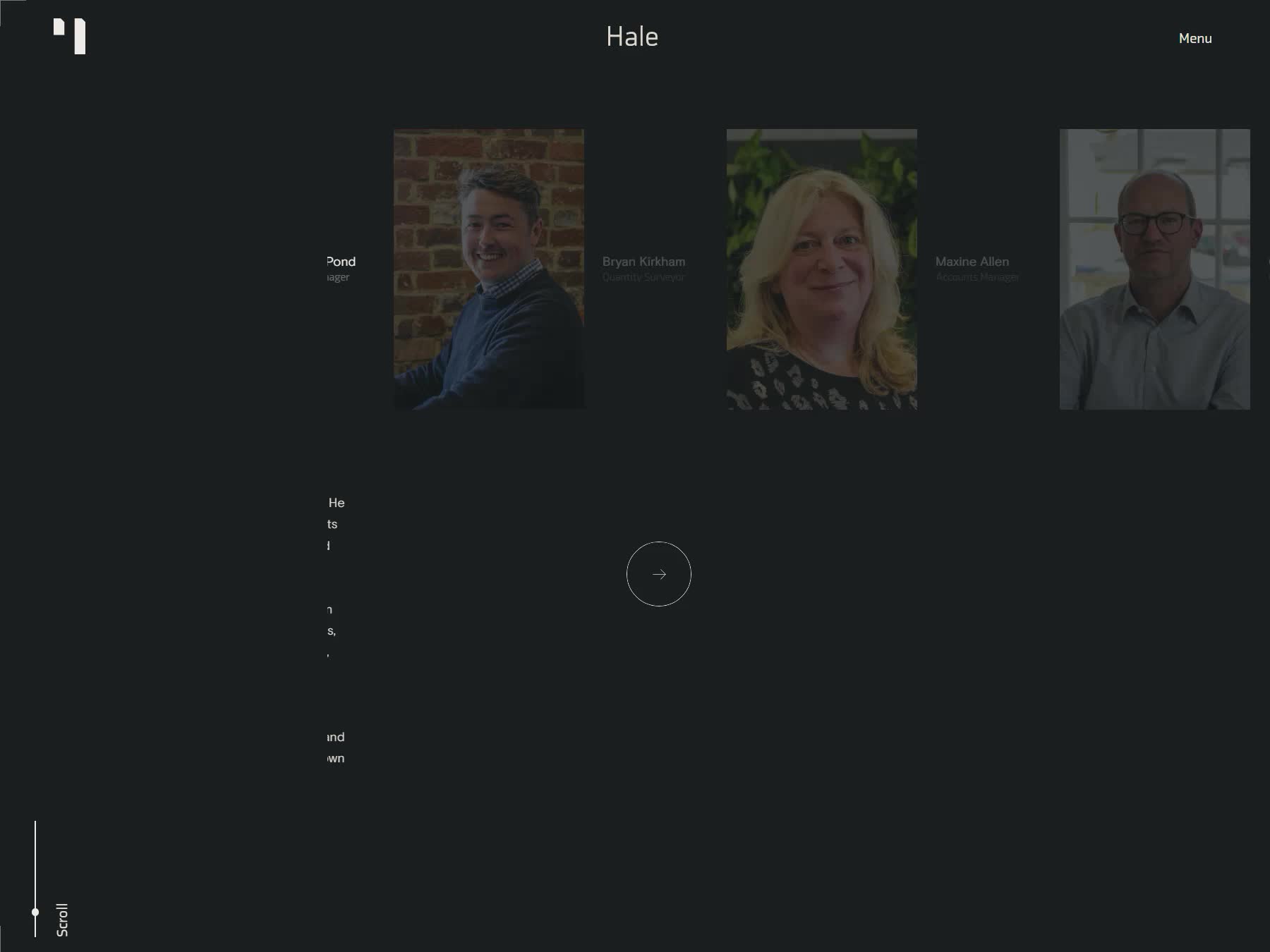Select Maxine Allen's portrait photo
The height and width of the screenshot is (952, 1270).
click(821, 268)
